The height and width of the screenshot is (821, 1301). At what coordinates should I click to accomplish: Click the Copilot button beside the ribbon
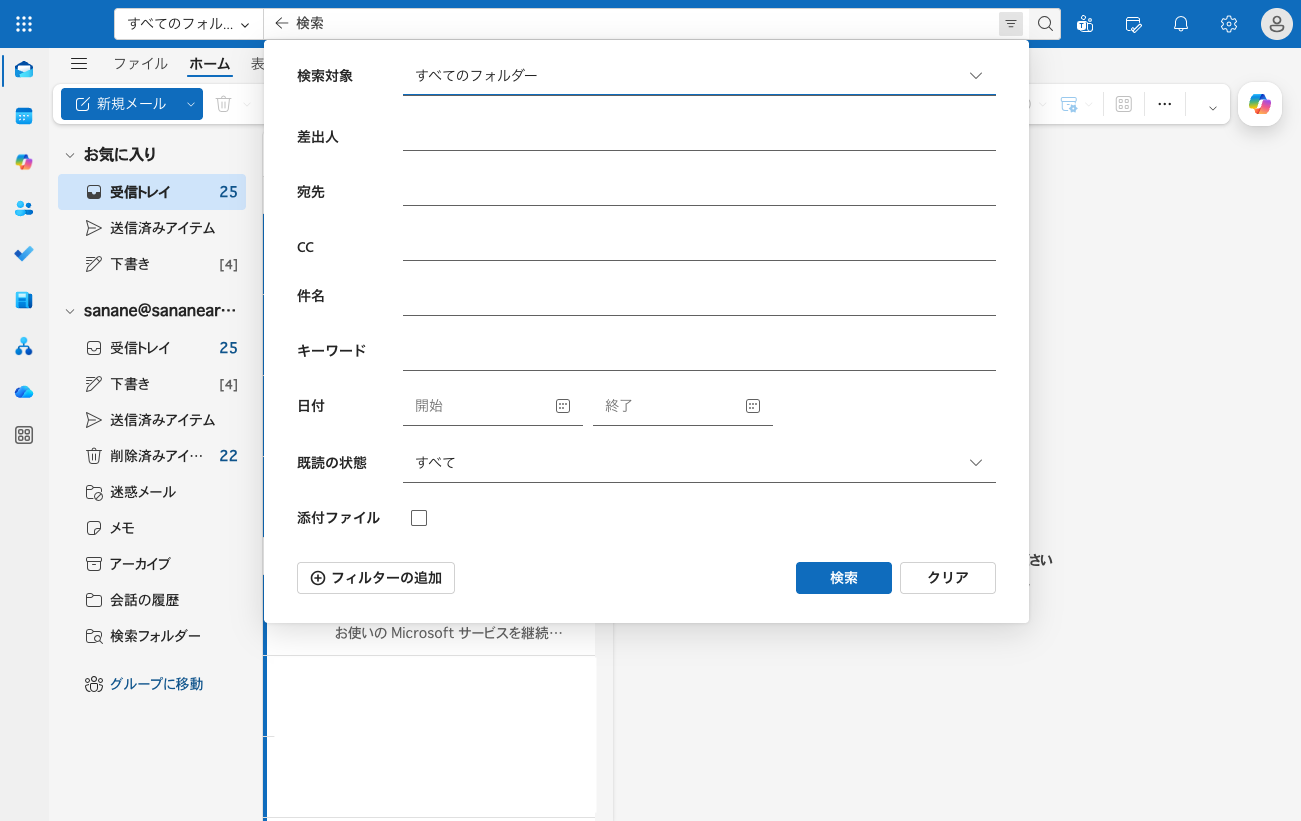click(1260, 104)
